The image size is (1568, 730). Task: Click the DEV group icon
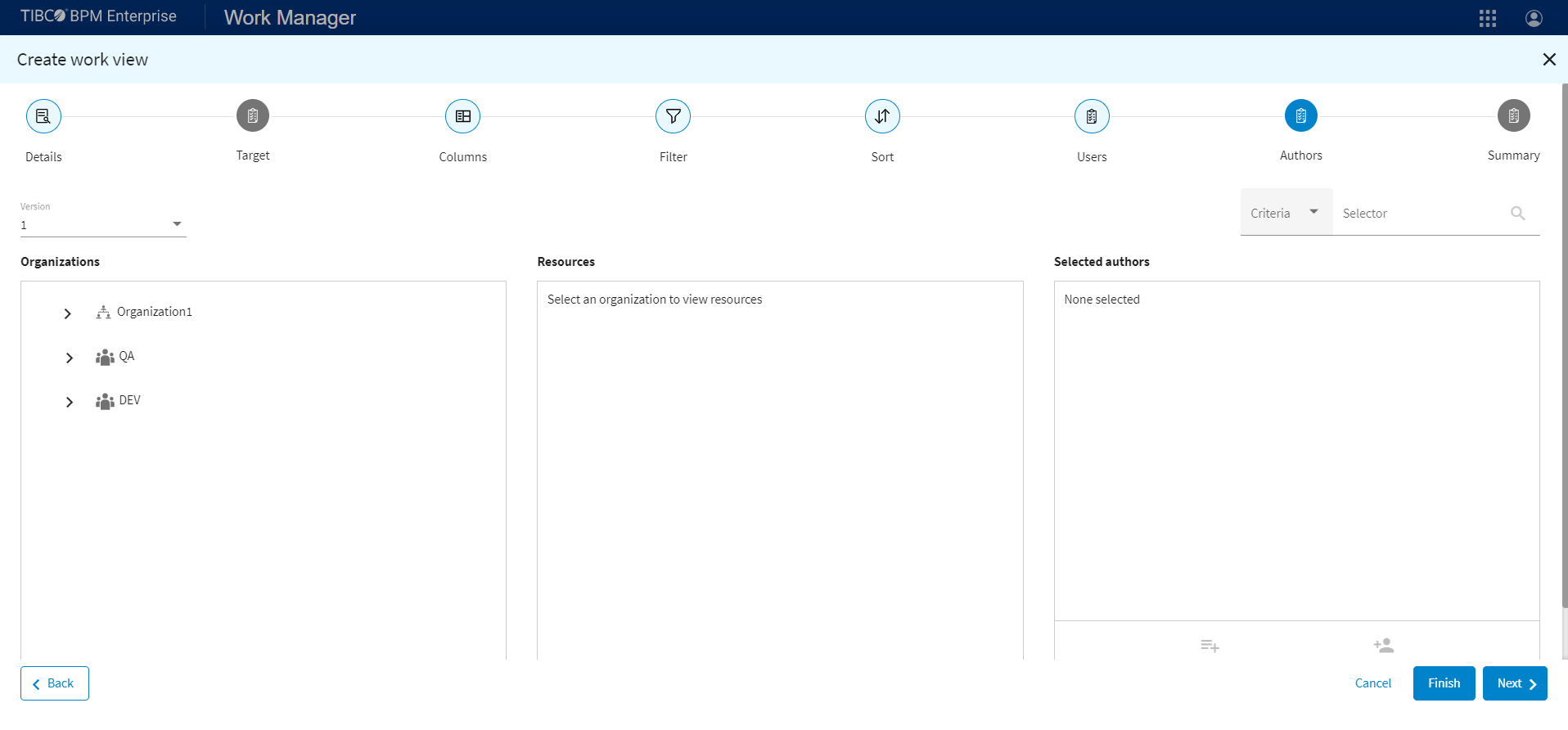tap(105, 401)
